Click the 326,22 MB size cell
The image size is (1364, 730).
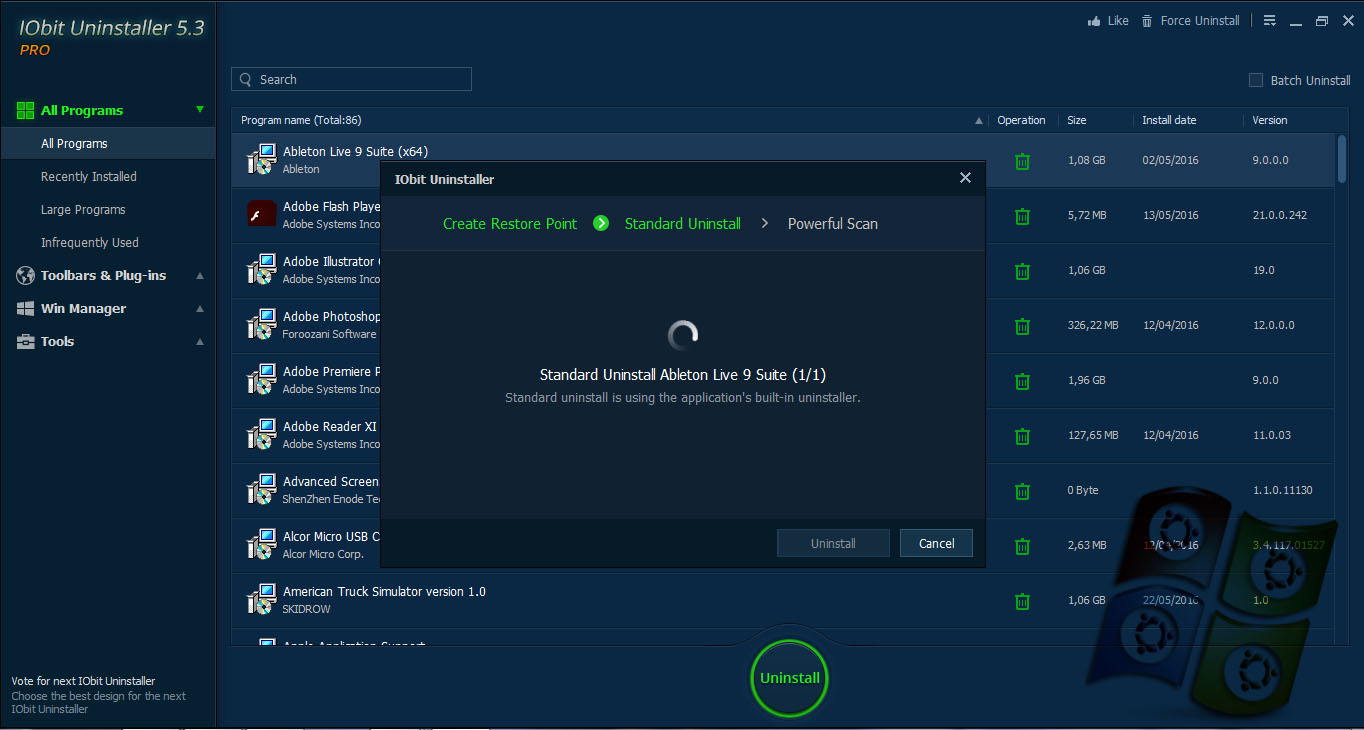tap(1093, 325)
